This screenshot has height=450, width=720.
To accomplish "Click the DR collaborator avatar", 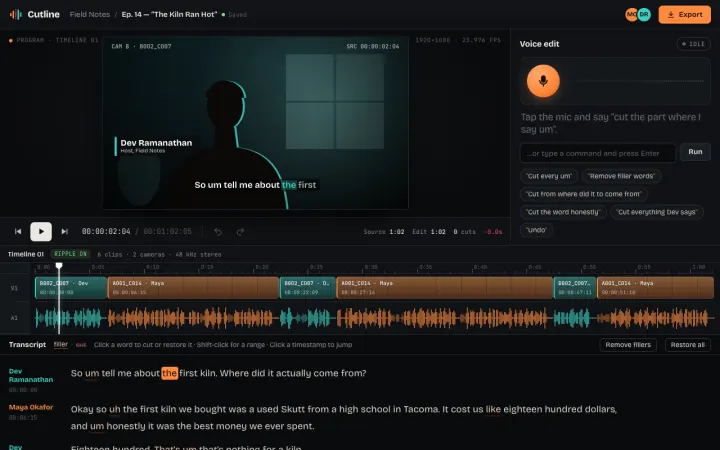I will coord(644,15).
